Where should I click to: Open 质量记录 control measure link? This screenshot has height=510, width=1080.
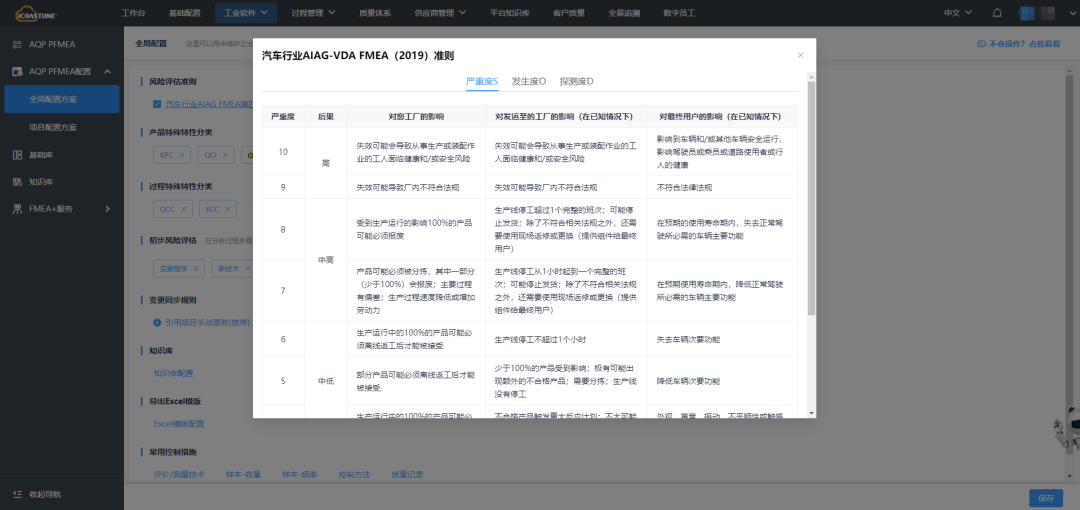(x=407, y=475)
